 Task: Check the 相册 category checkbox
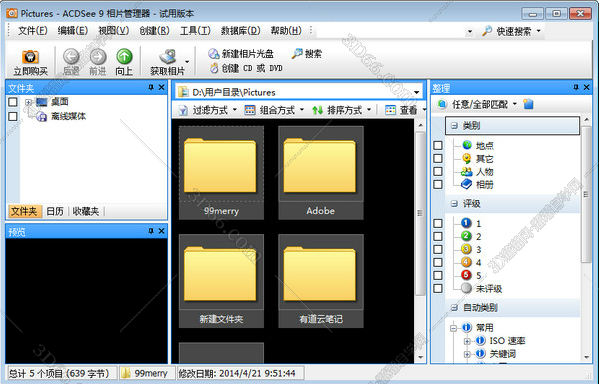click(x=438, y=185)
